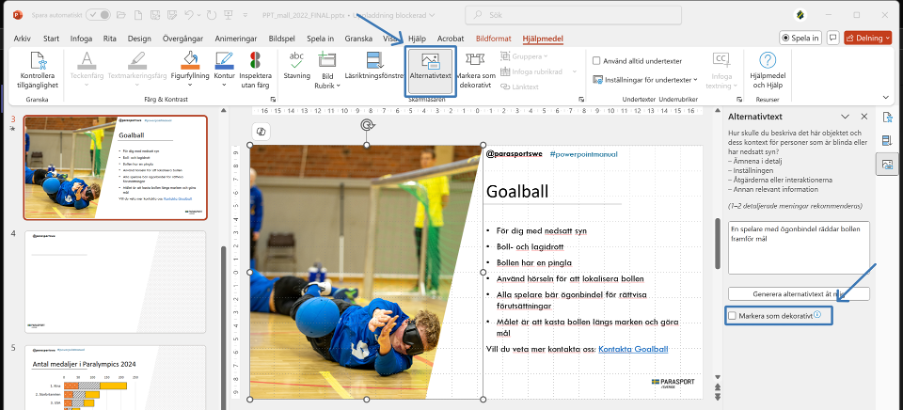Open Färg & Kontrast dialog launcher

(273, 99)
